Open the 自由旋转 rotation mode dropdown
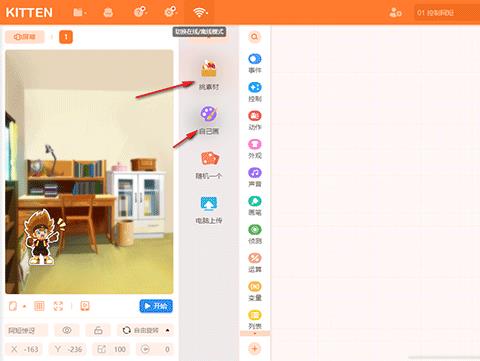This screenshot has height=361, width=480. 145,330
